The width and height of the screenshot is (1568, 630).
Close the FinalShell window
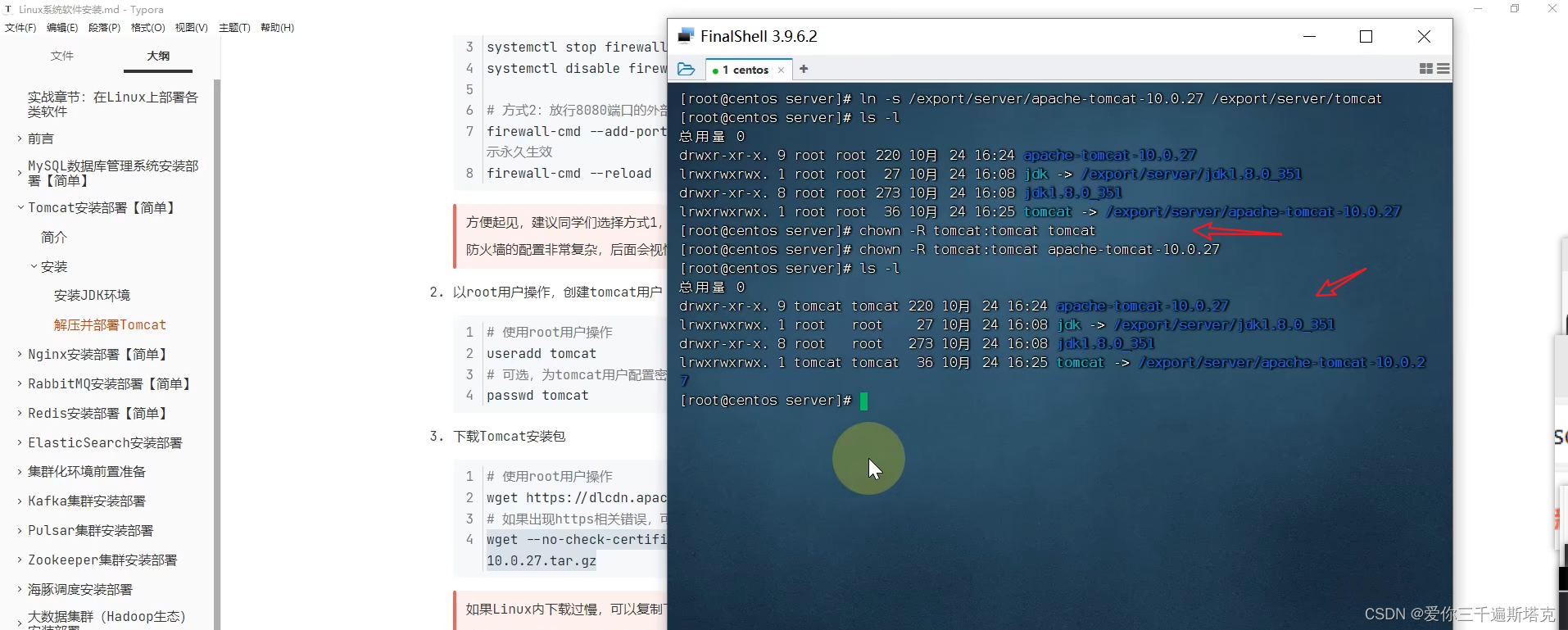pos(1424,36)
